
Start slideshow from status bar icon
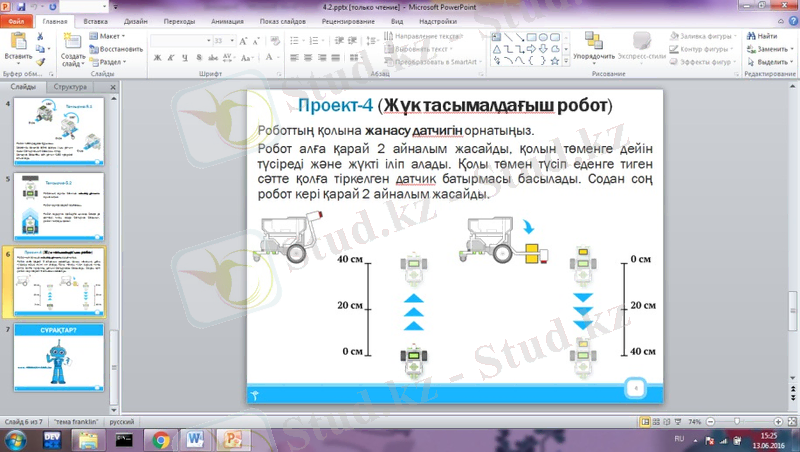coord(677,423)
